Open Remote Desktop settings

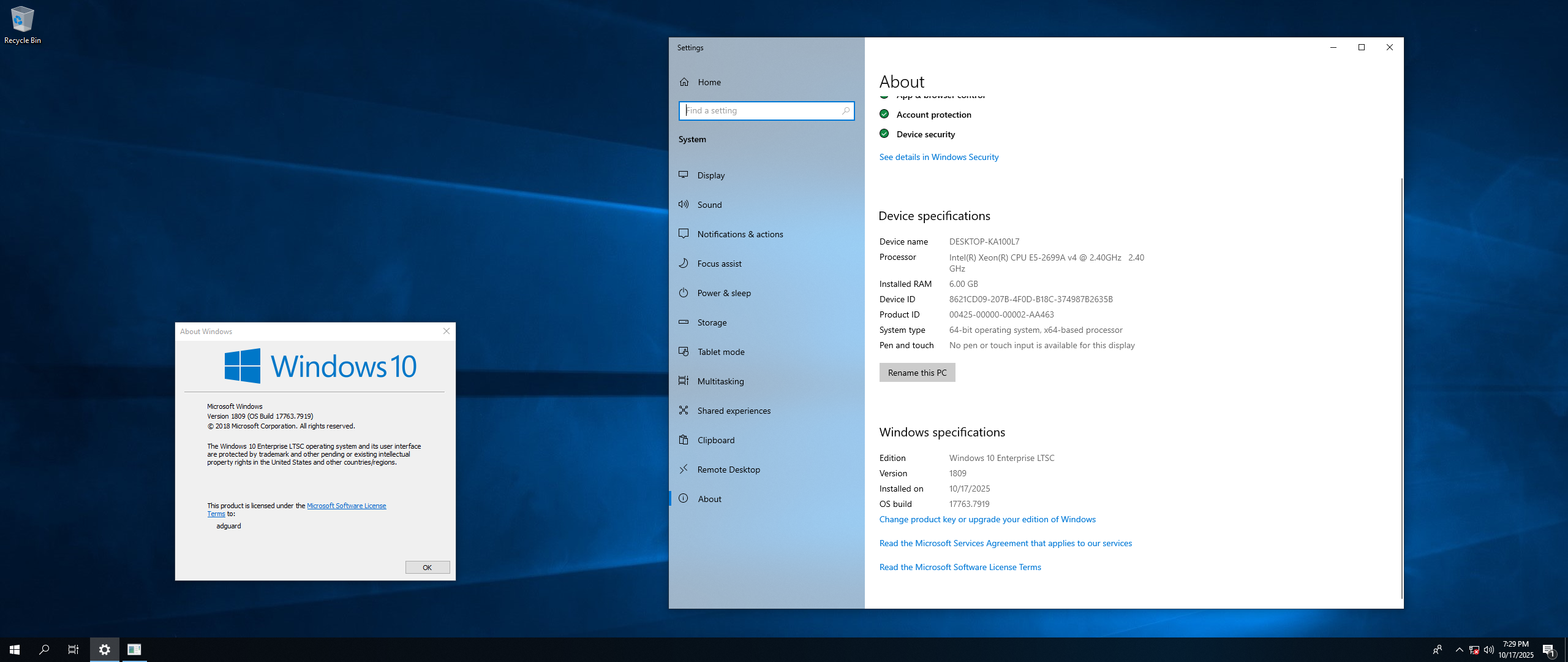(x=728, y=470)
